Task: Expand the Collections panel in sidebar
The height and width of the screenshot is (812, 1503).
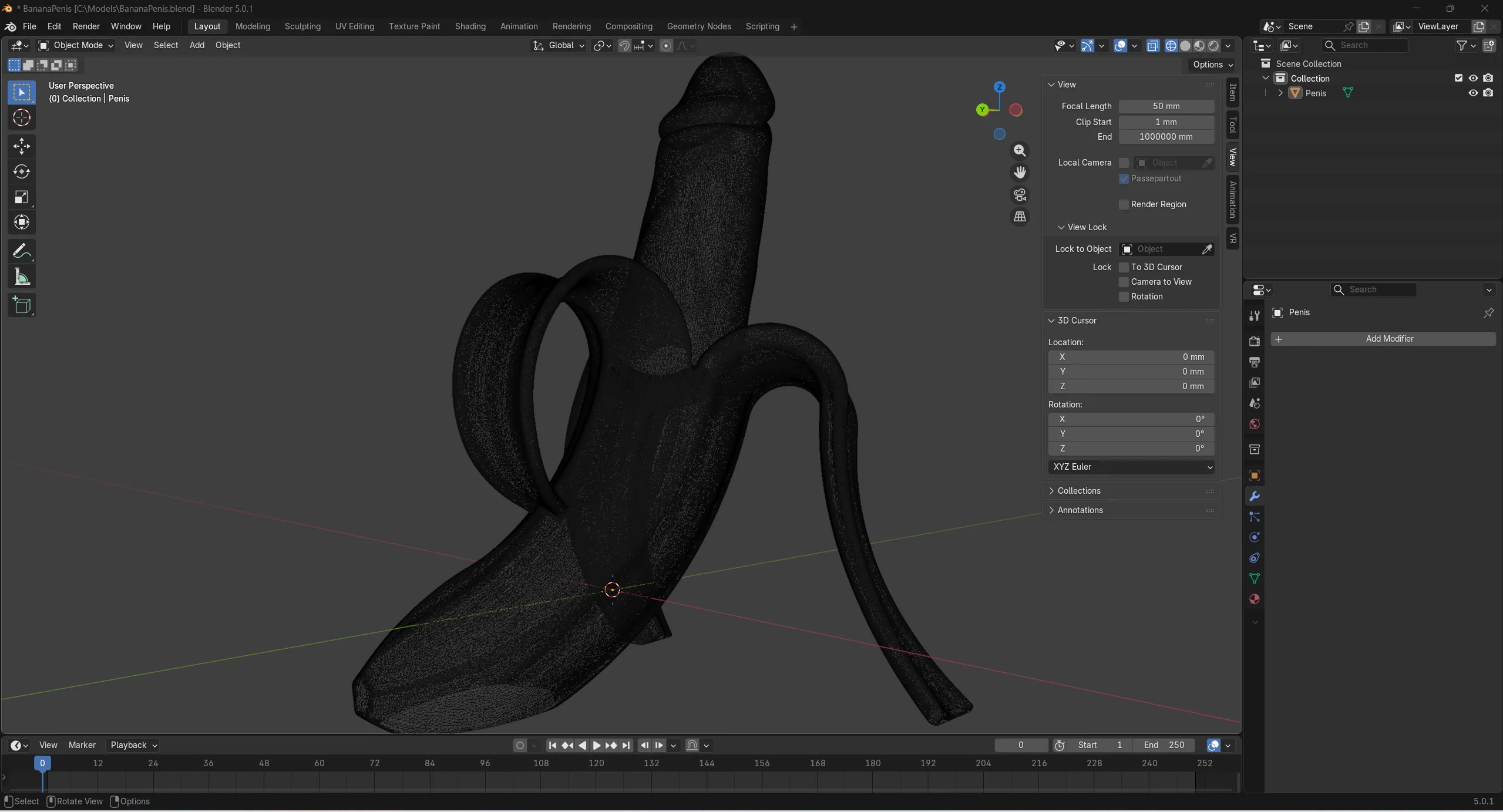Action: tap(1078, 491)
